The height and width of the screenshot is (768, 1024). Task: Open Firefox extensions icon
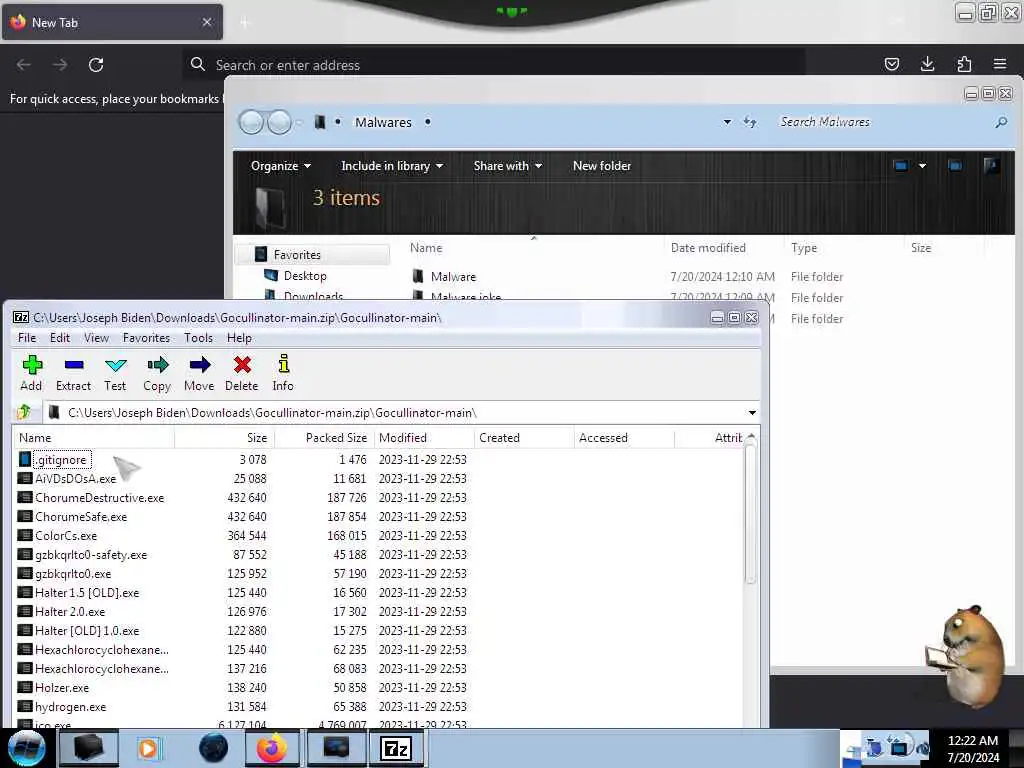pyautogui.click(x=964, y=64)
